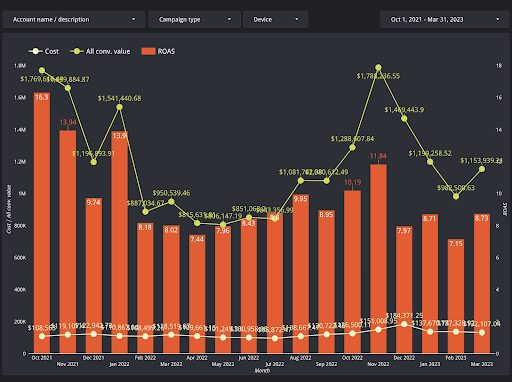Open the Device filter dropdown

point(276,19)
